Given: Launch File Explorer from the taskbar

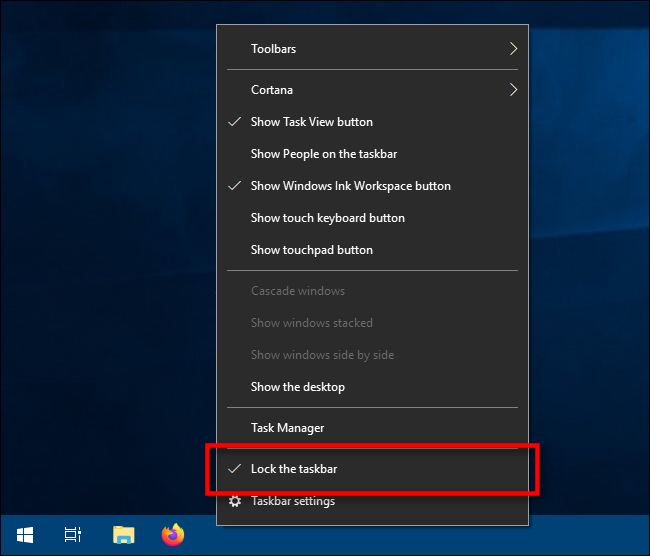Looking at the screenshot, I should click(123, 535).
